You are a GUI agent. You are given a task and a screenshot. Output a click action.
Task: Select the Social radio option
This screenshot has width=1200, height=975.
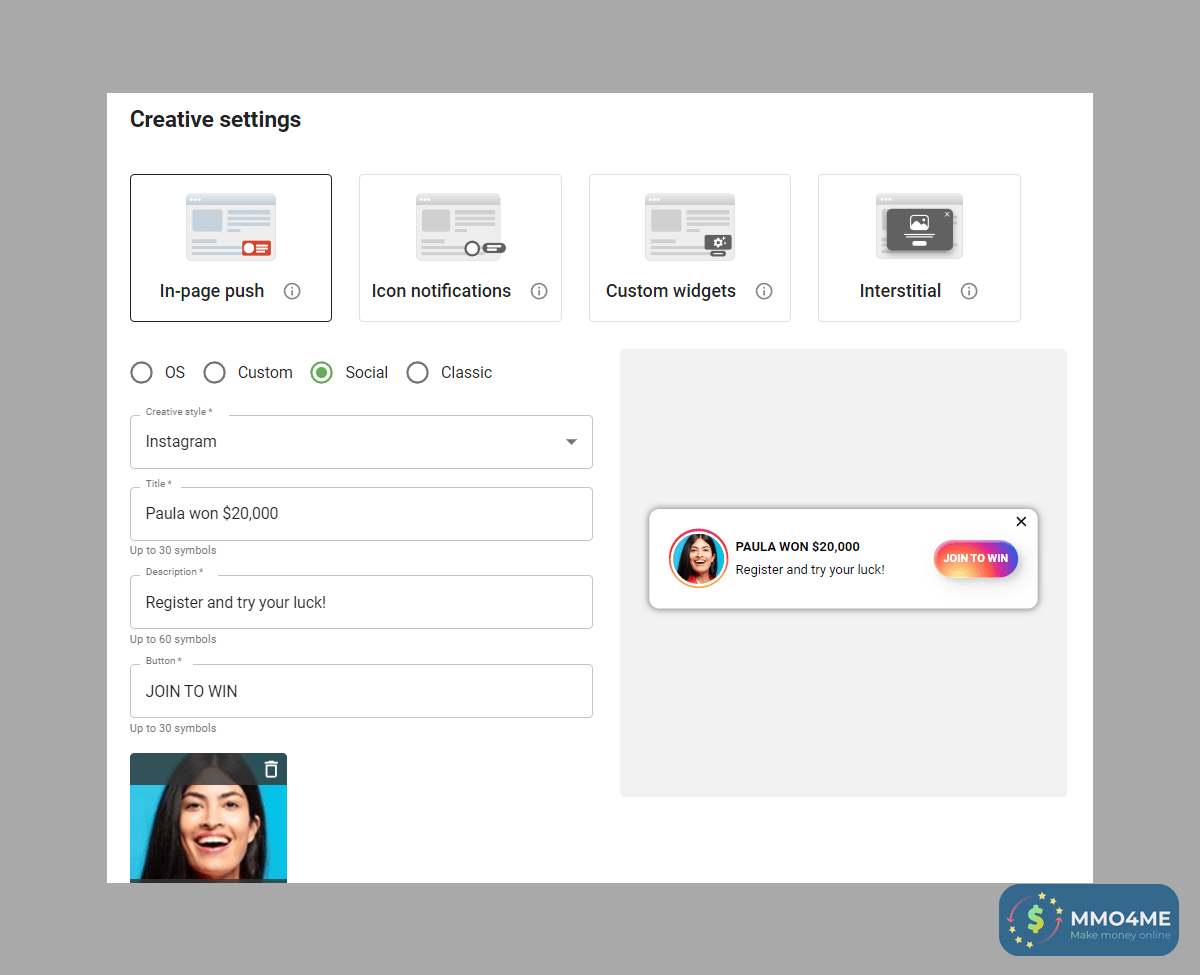321,373
